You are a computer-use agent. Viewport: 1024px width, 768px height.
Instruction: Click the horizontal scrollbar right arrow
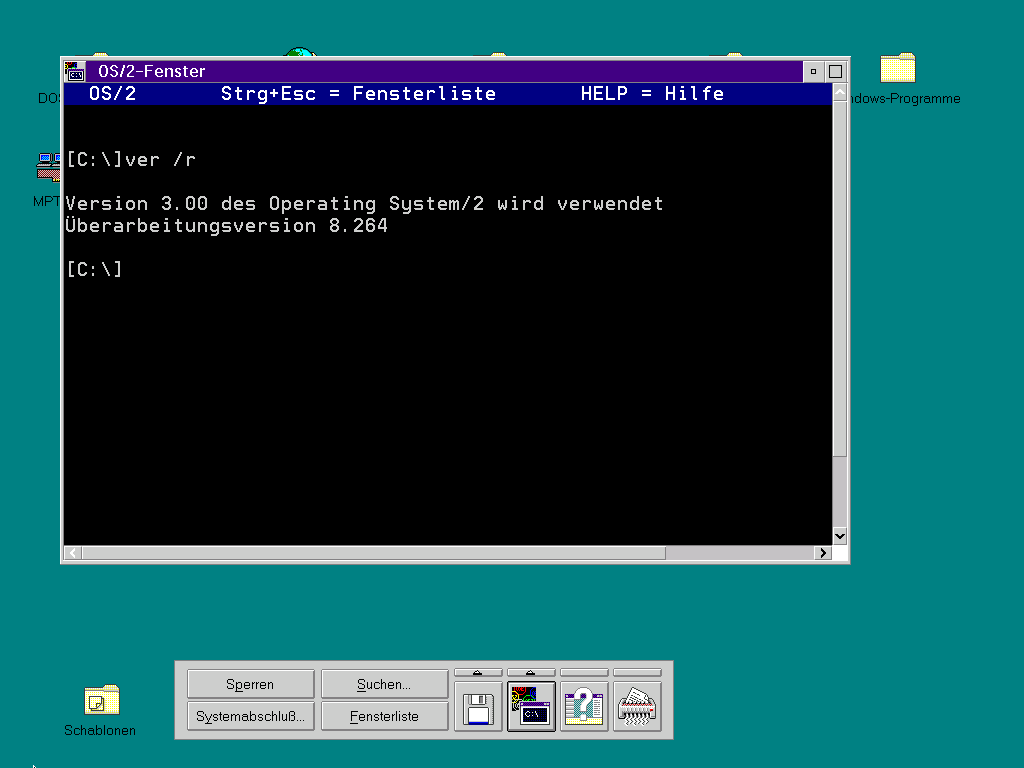pos(823,553)
